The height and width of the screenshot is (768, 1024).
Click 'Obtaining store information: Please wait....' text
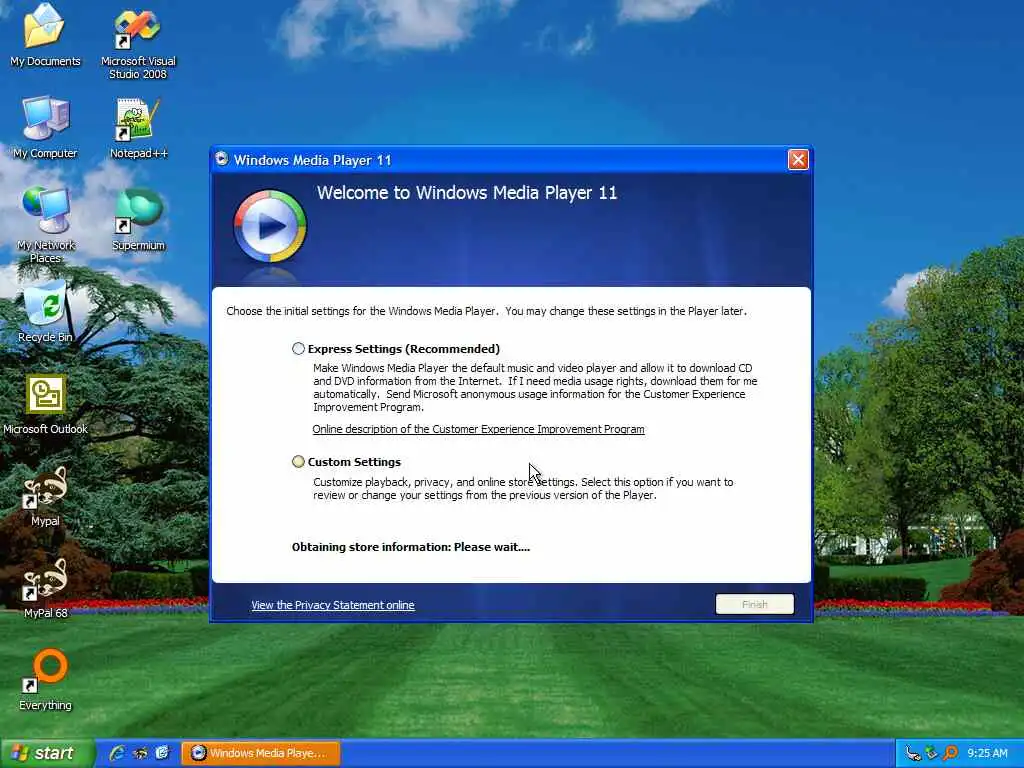pyautogui.click(x=411, y=547)
